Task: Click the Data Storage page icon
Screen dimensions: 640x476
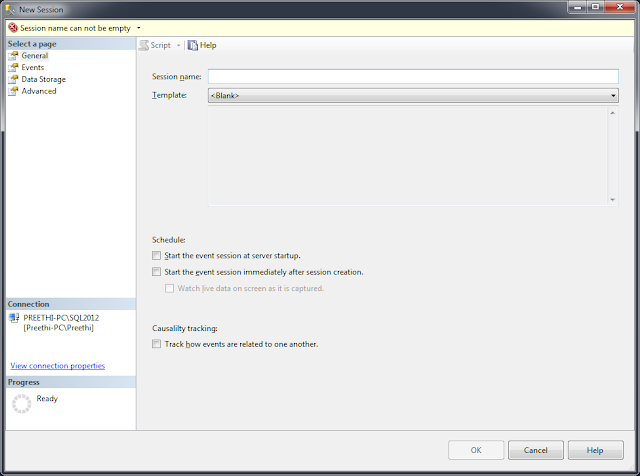Action: point(13,80)
